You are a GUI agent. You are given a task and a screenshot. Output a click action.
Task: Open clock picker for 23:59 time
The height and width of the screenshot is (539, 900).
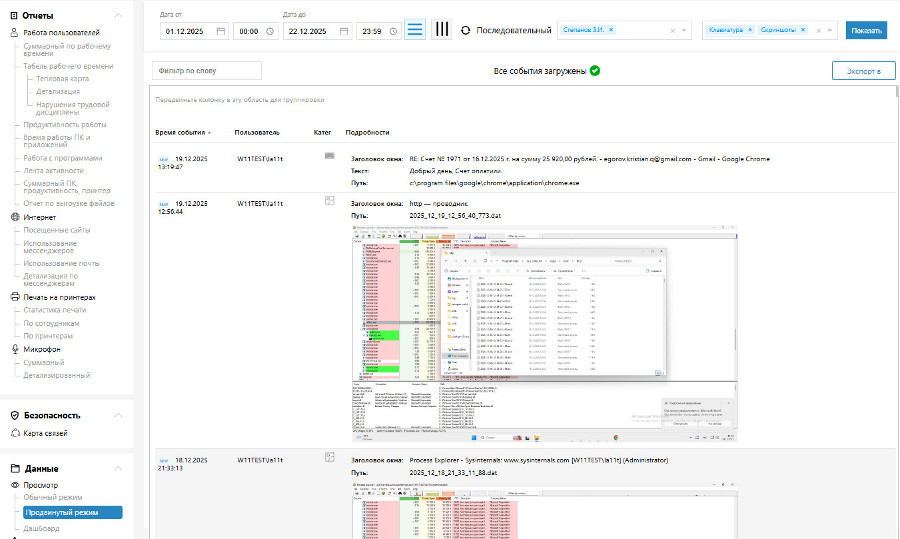click(392, 31)
